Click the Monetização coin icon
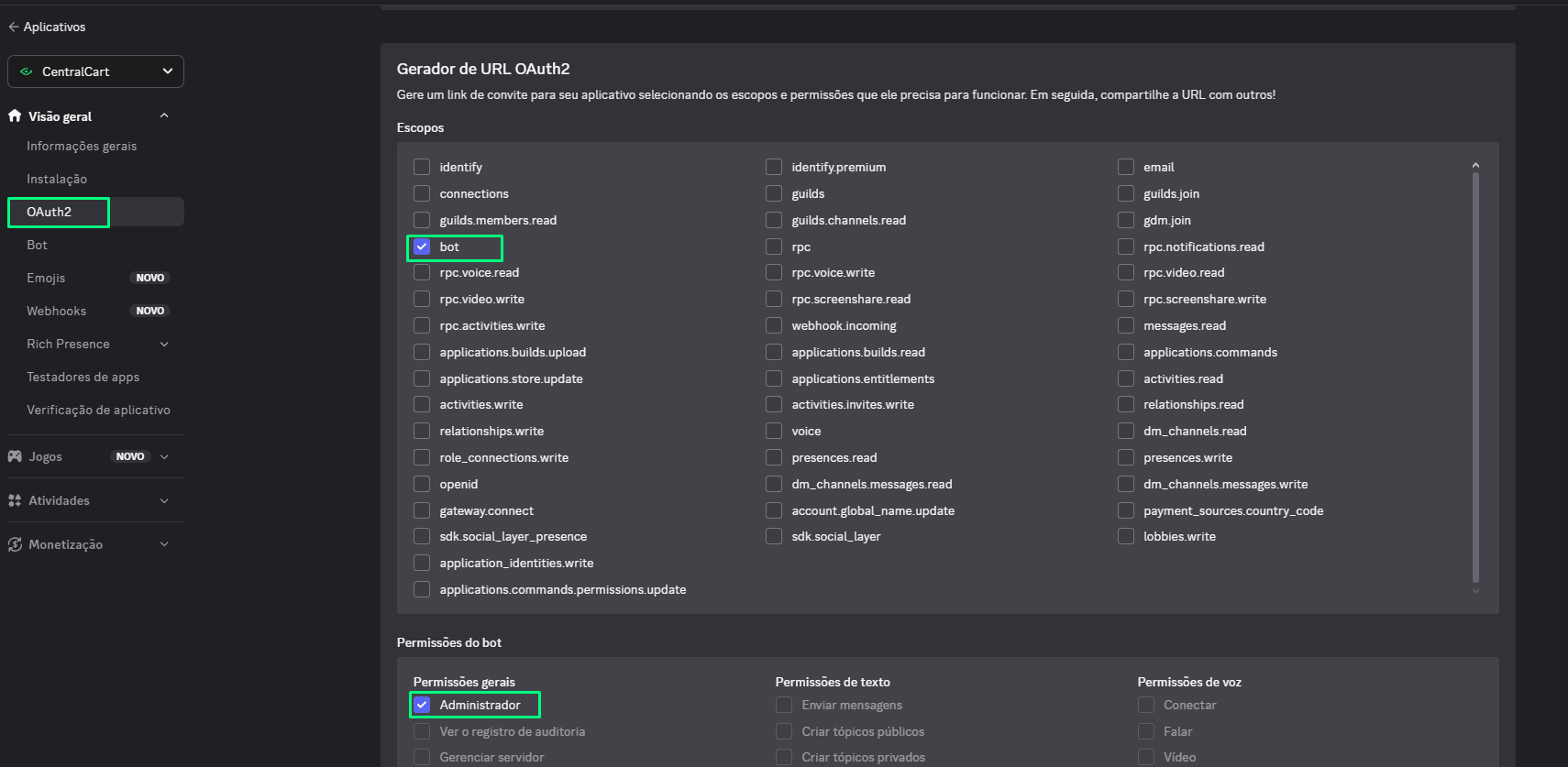Image resolution: width=1568 pixels, height=767 pixels. tap(15, 544)
